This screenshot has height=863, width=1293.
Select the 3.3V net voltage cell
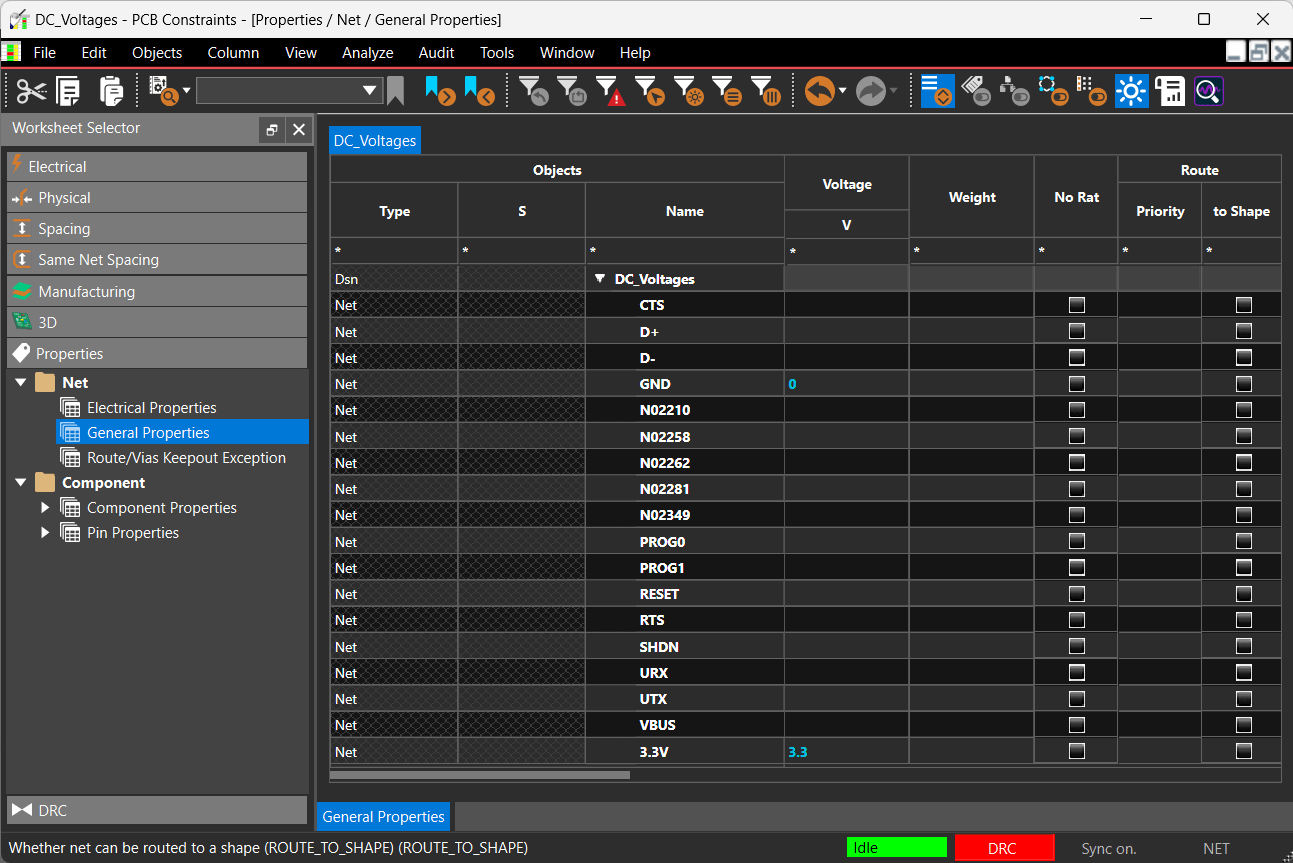[x=846, y=751]
